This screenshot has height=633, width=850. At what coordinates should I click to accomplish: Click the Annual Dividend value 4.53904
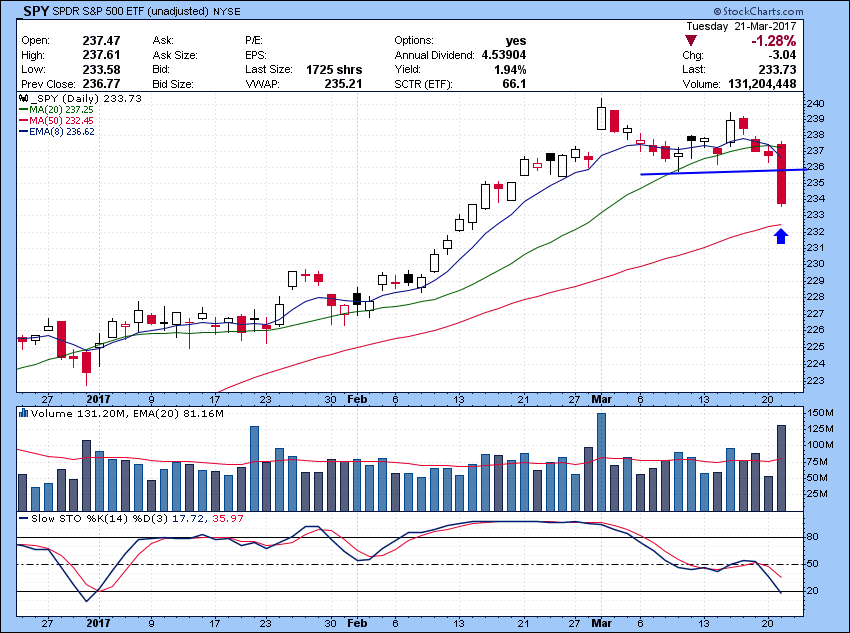click(504, 55)
